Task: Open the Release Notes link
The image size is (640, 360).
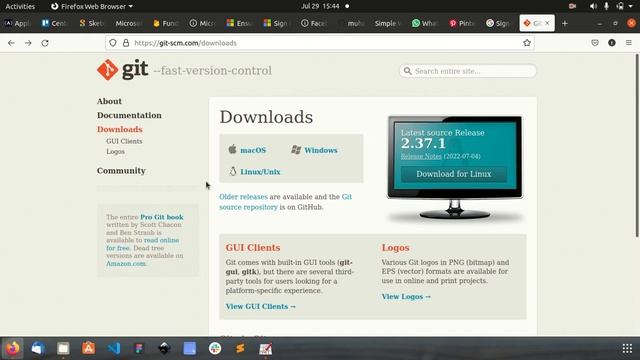Action: point(421,156)
